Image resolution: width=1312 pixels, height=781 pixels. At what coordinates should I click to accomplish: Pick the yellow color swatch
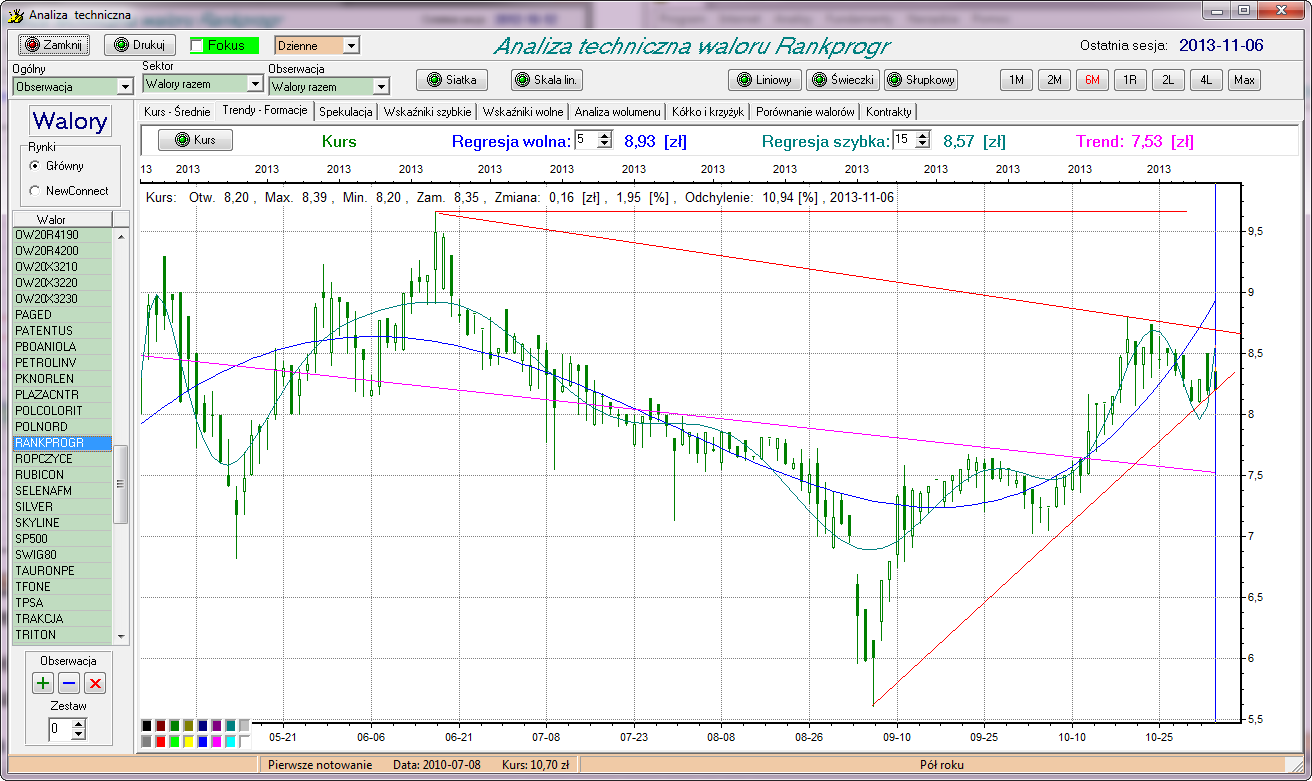(189, 741)
